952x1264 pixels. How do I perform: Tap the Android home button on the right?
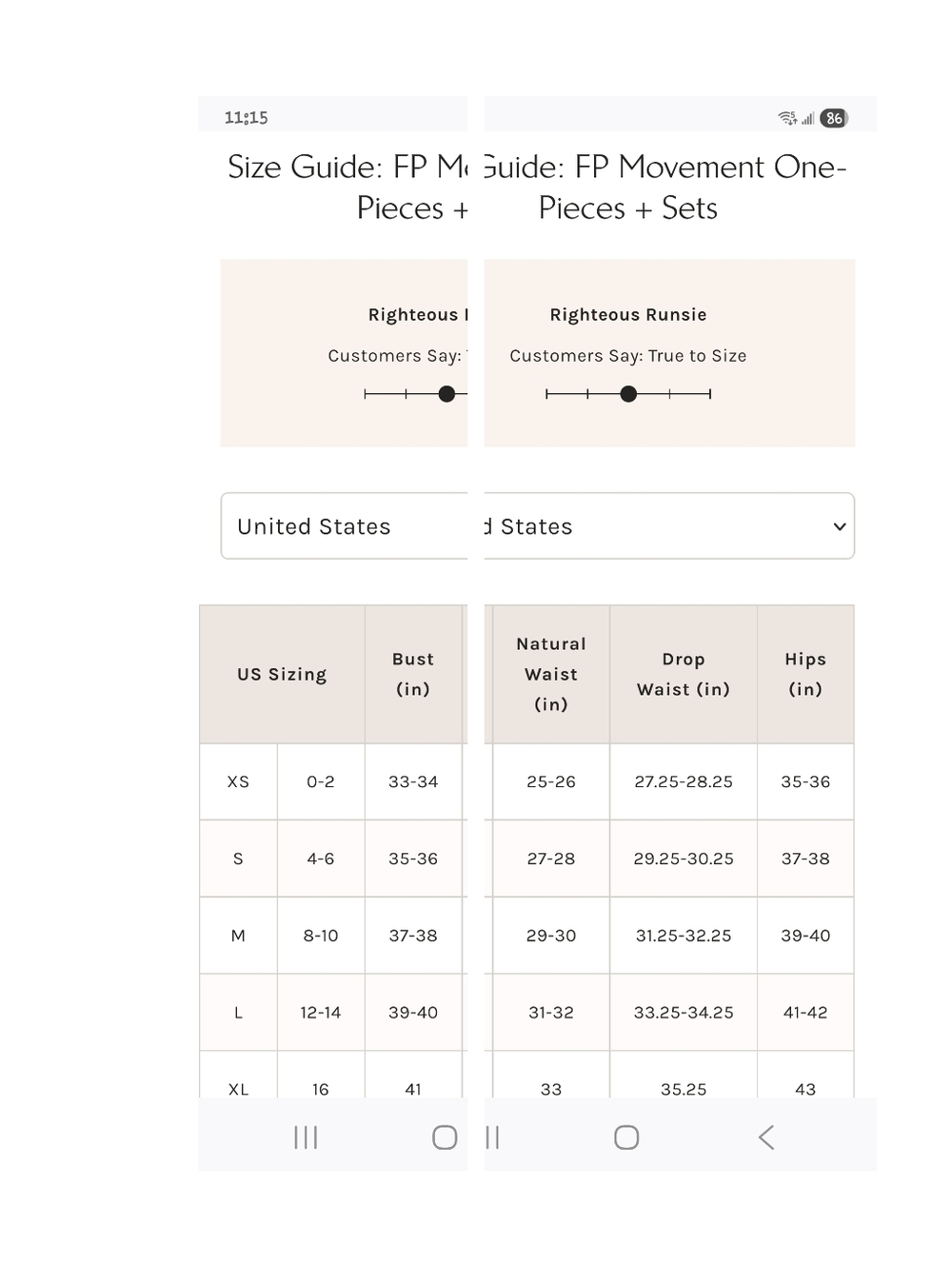pos(626,1136)
